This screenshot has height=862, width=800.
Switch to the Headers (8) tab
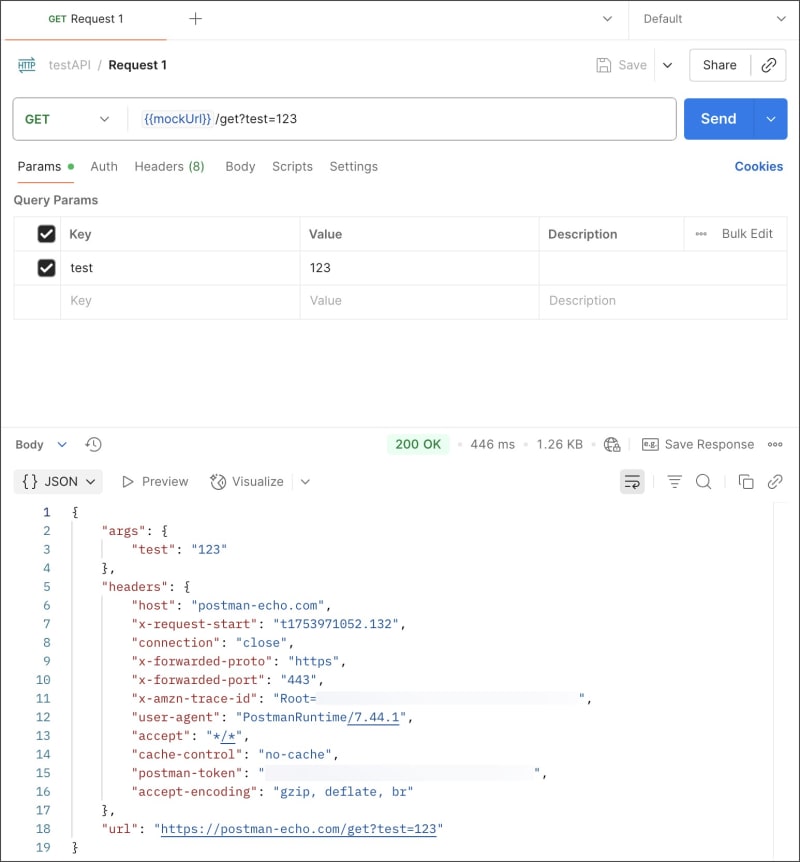[169, 167]
